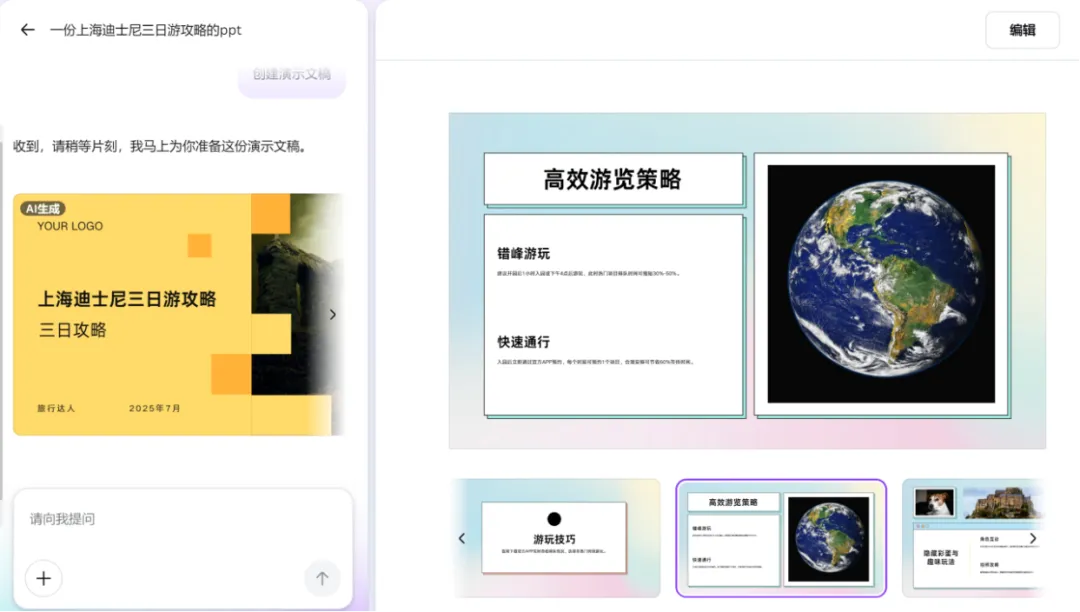Image resolution: width=1080 pixels, height=612 pixels.
Task: Open the 上海迪士尼三日游攻略 preview card
Action: pyautogui.click(x=178, y=314)
